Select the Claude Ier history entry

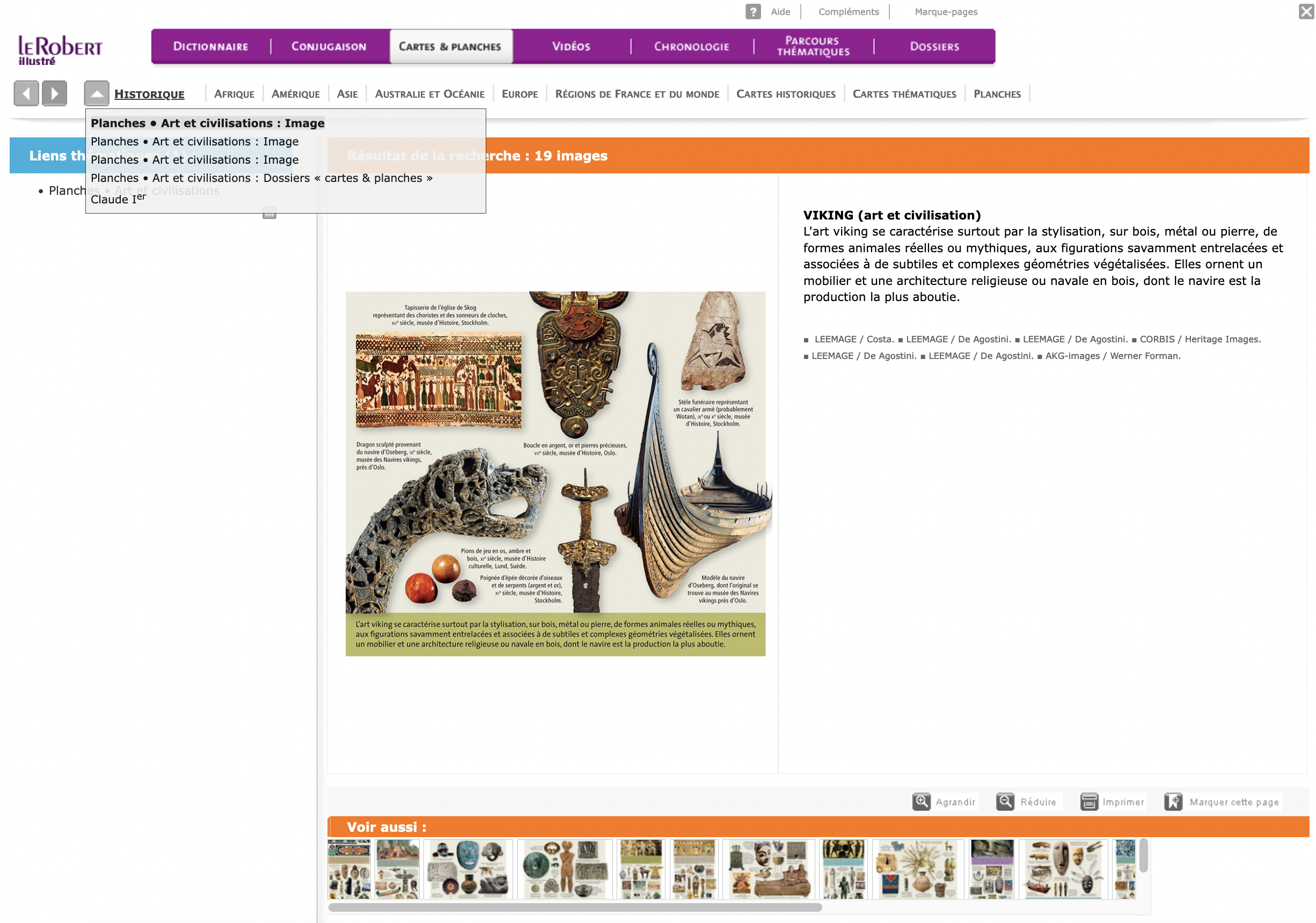click(118, 198)
